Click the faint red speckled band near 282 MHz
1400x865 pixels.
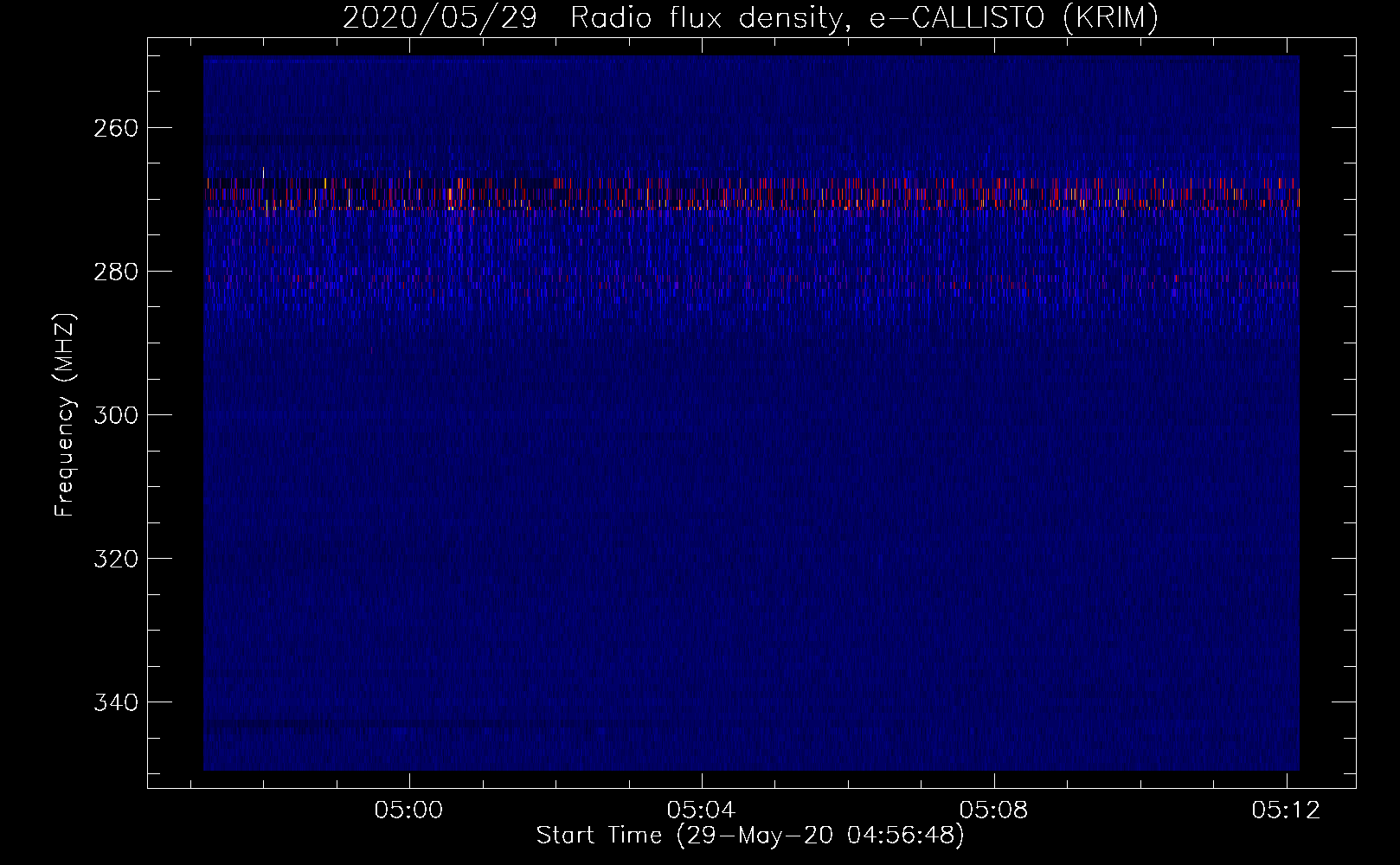(751, 281)
